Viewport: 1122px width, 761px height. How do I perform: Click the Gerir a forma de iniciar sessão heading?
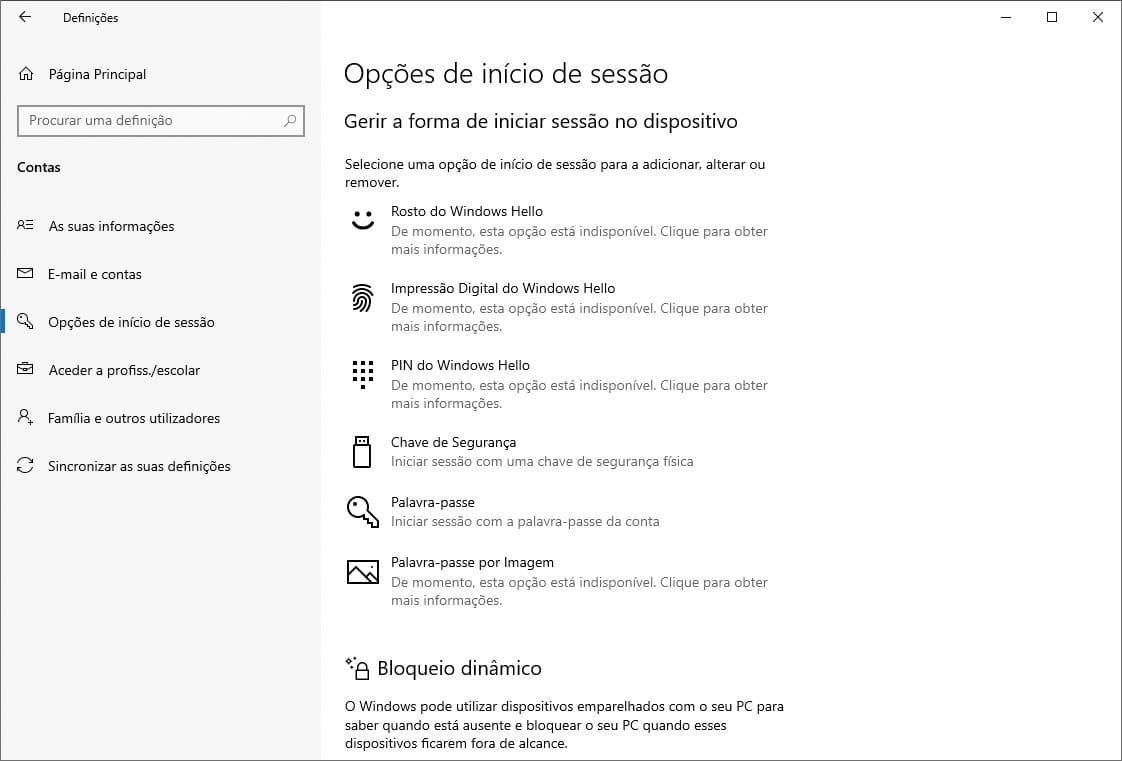pos(541,121)
